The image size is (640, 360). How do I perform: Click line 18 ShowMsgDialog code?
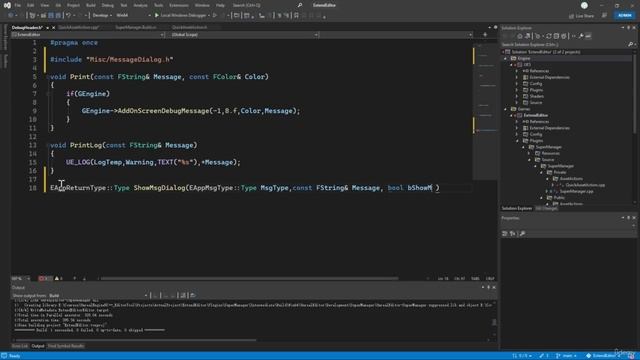point(245,188)
